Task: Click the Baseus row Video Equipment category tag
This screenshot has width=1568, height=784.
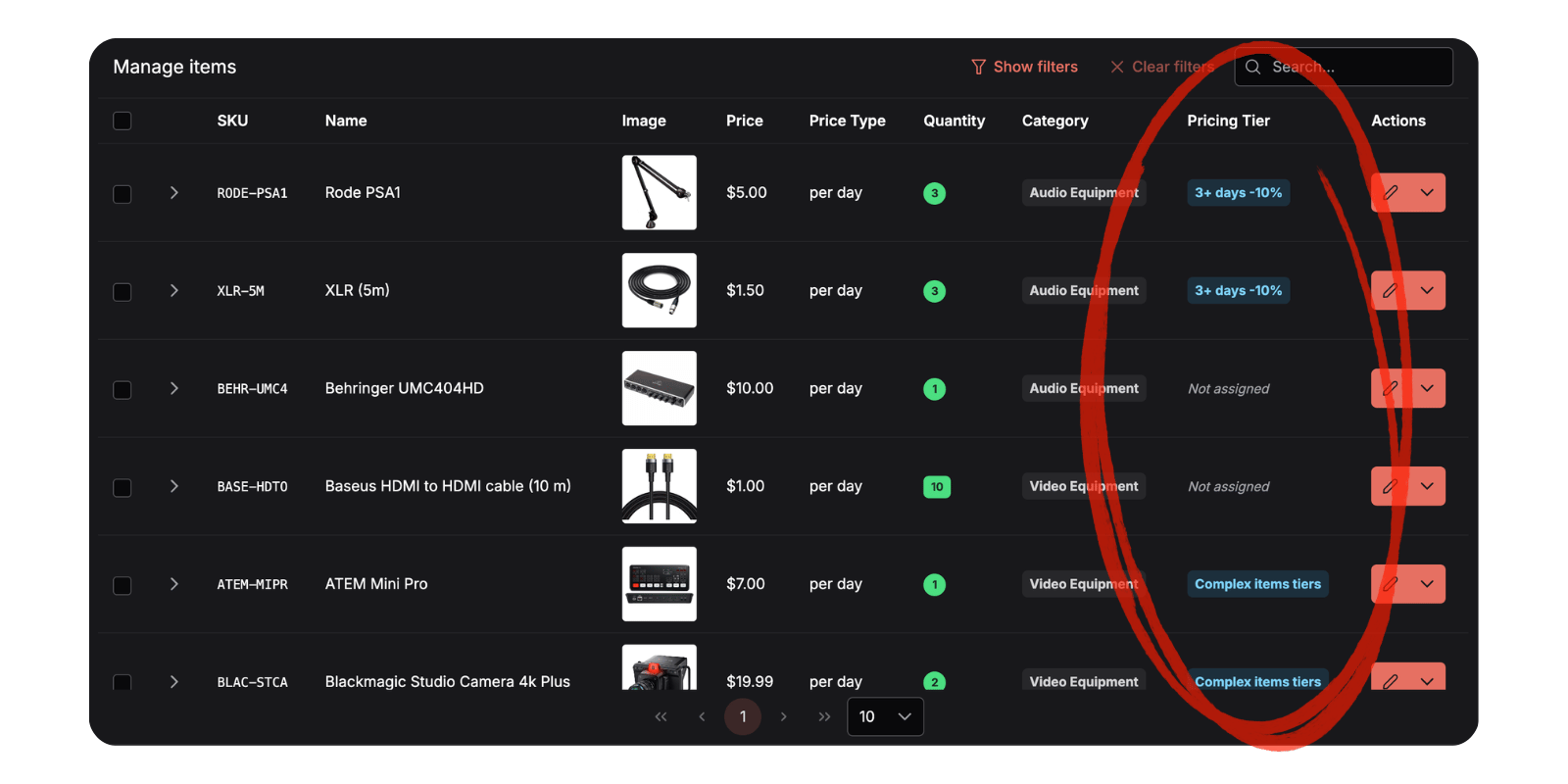Action: (1084, 486)
